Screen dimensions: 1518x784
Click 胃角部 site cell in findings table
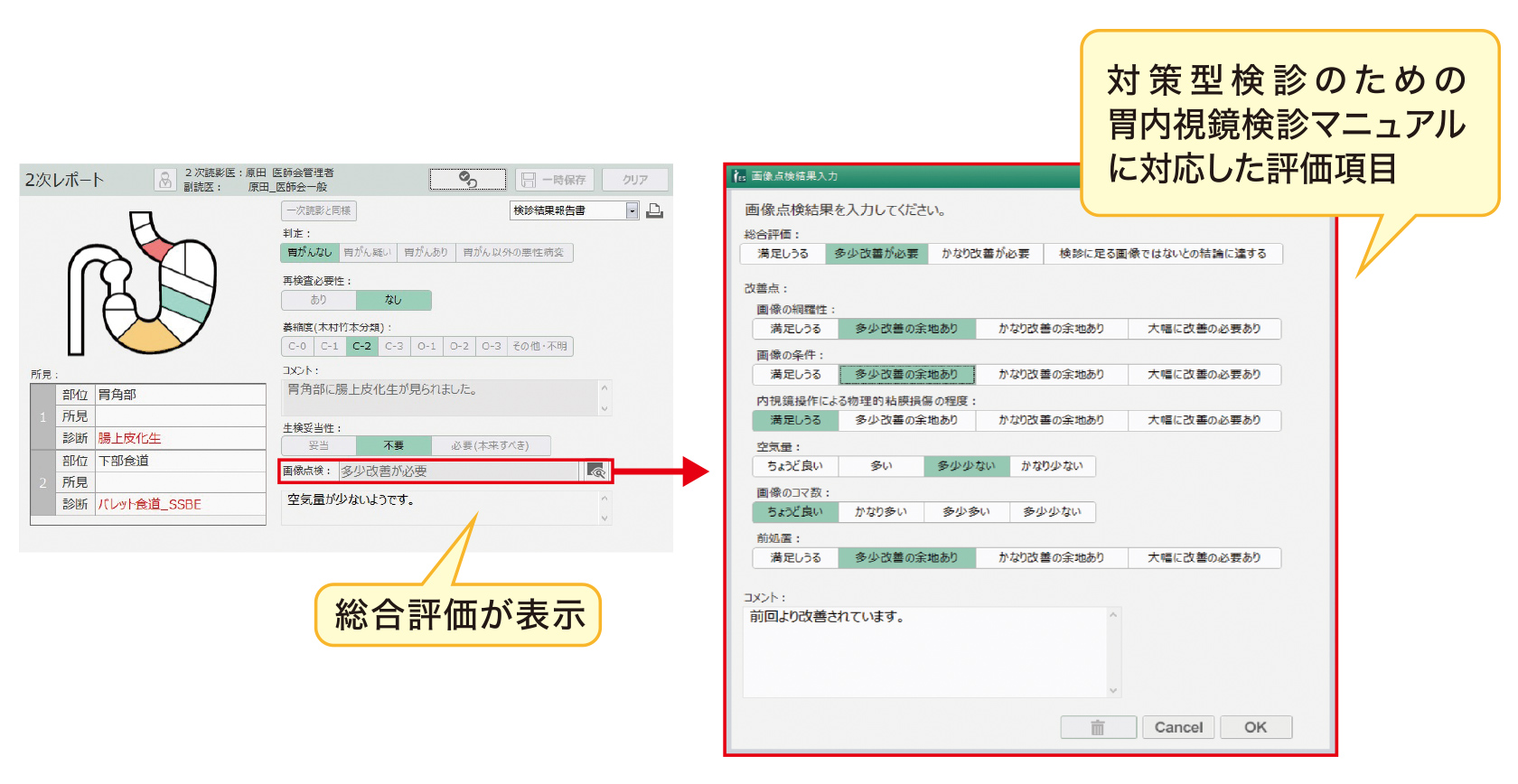180,395
